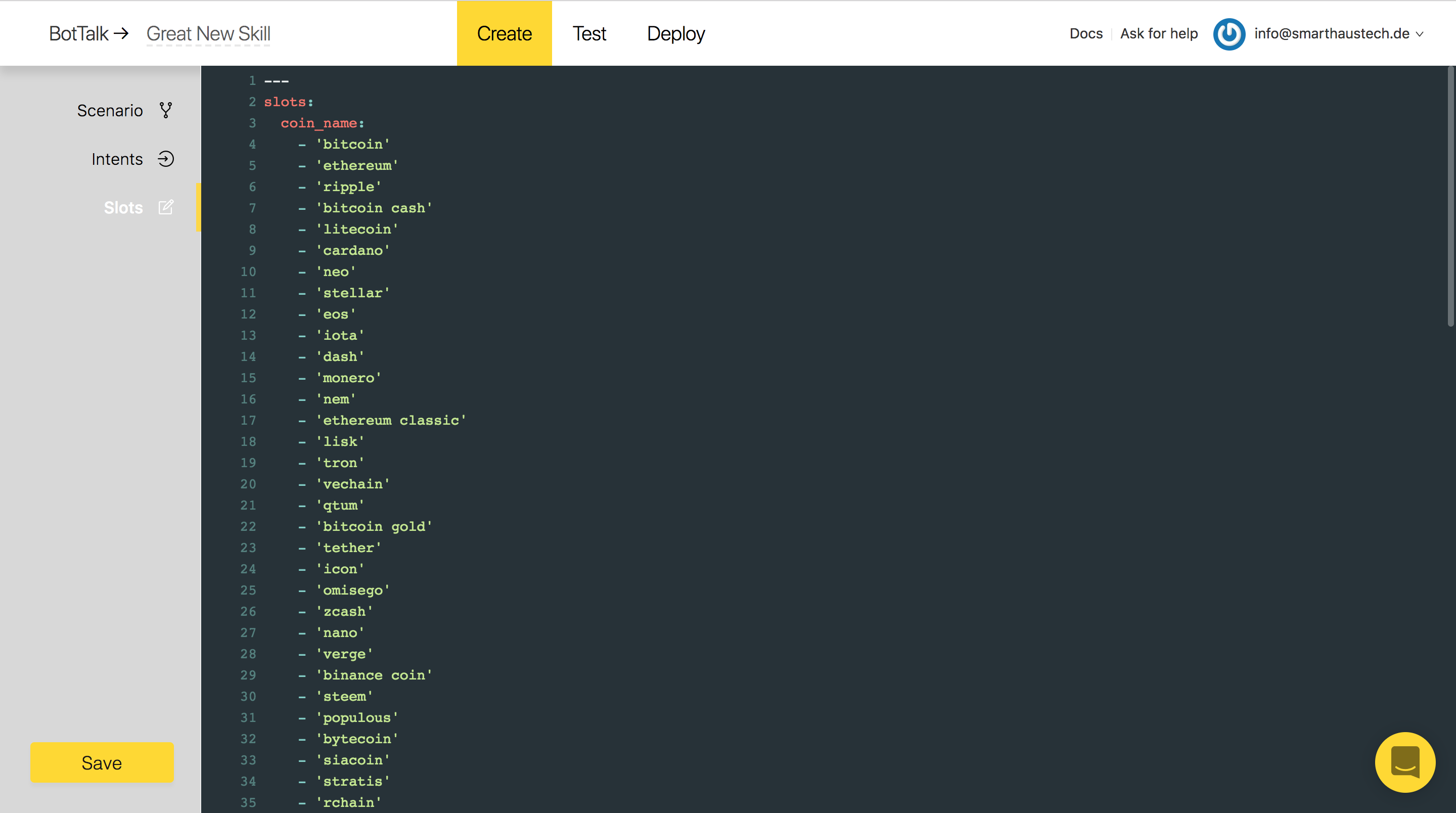
Task: Expand the account email dropdown chevron
Action: click(x=1420, y=34)
